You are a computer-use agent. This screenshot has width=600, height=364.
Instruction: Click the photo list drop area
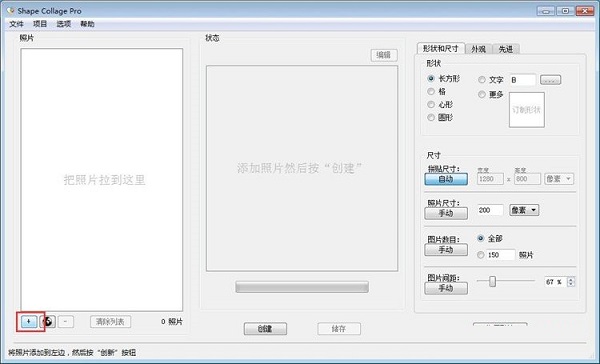[x=102, y=180]
